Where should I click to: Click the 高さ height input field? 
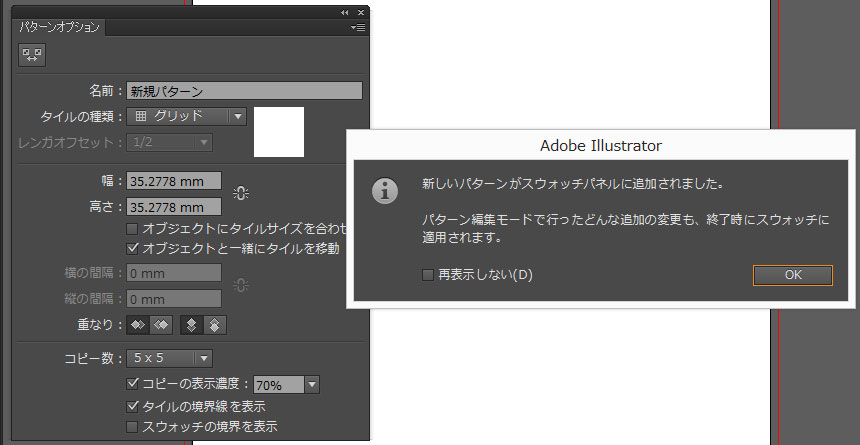click(x=174, y=207)
